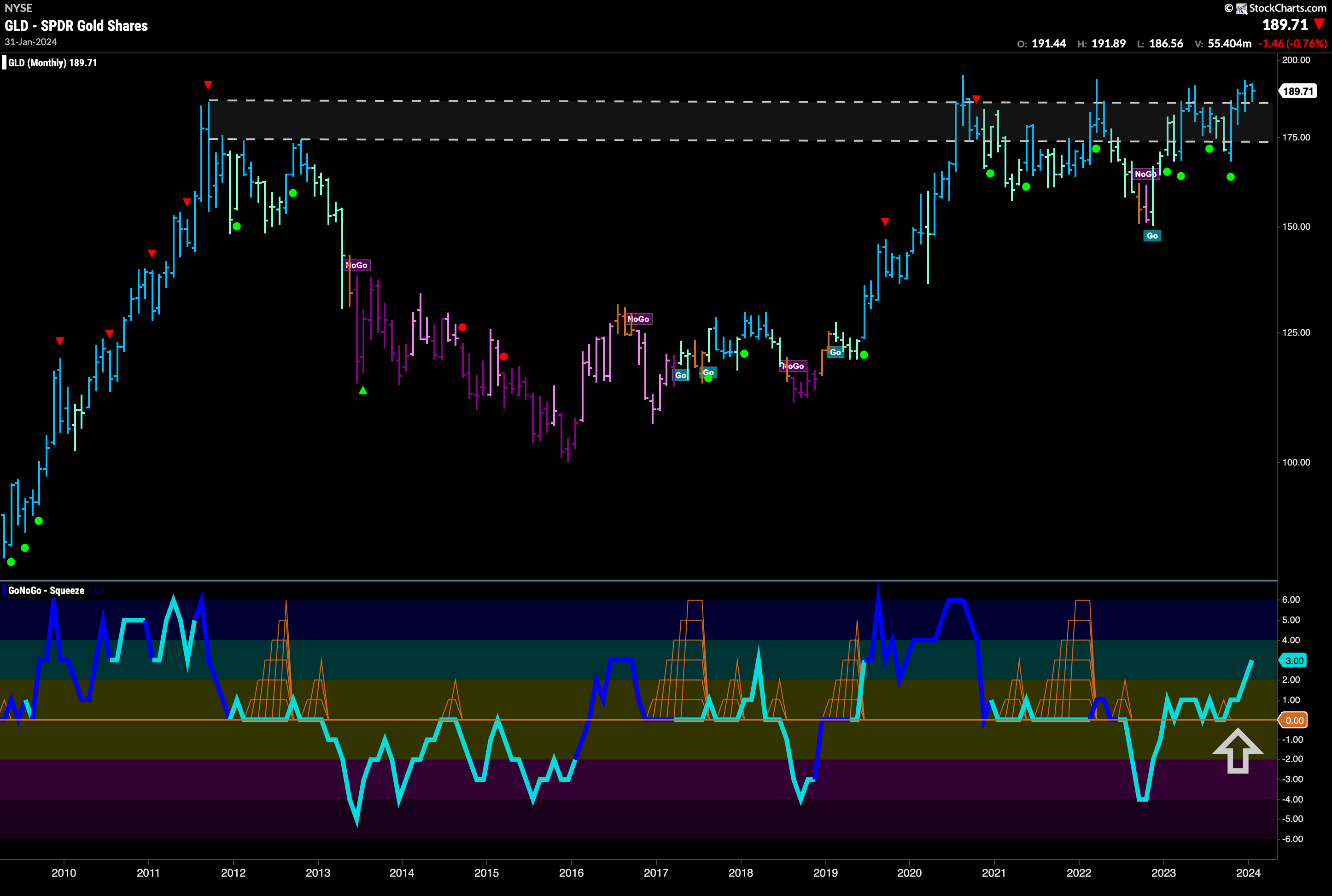Screen dimensions: 1332x896
Task: Select the GoNoGo - Squeeze indicator label
Action: pos(47,590)
